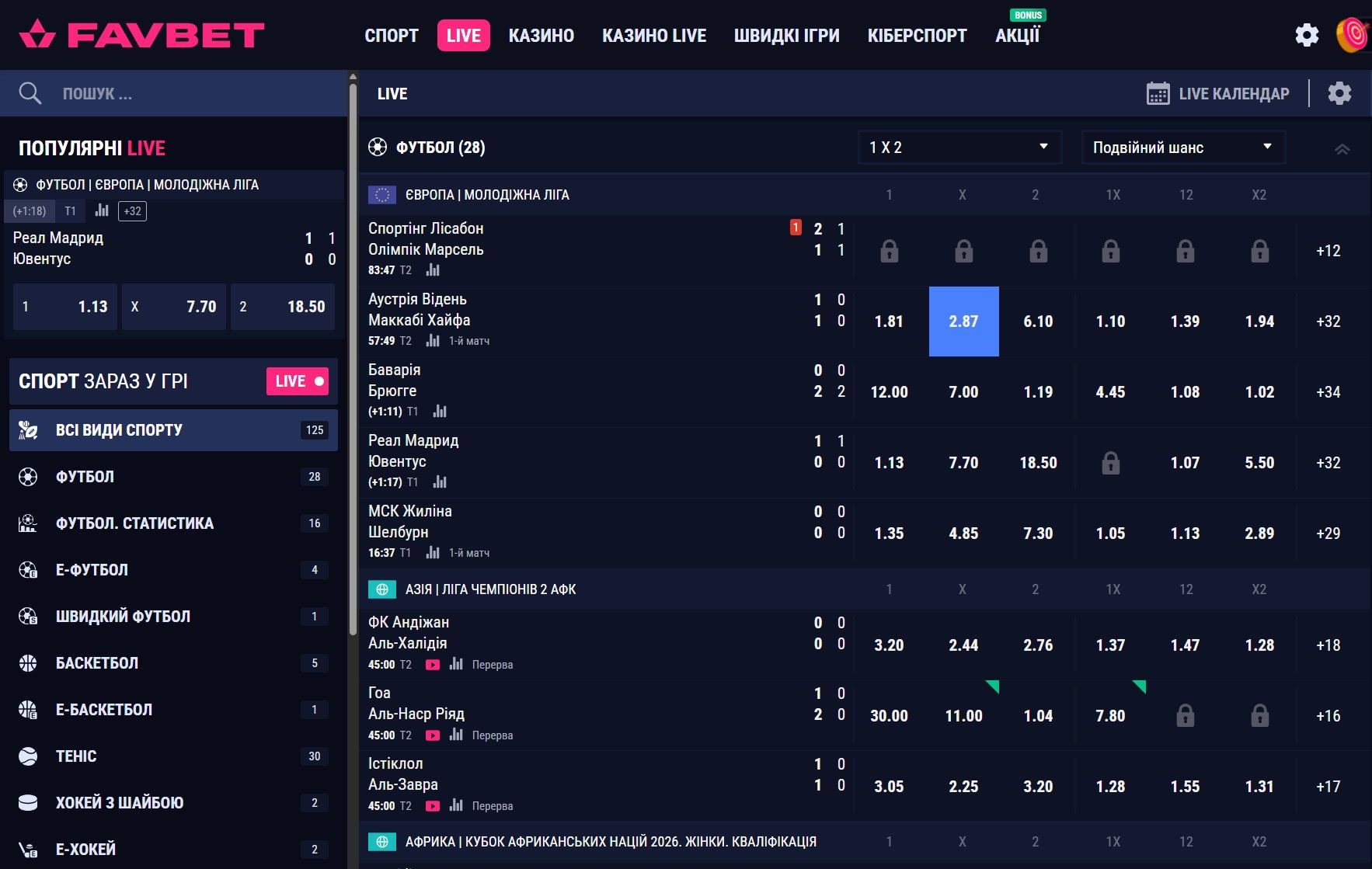
Task: Click user avatar in top right
Action: [x=1353, y=35]
